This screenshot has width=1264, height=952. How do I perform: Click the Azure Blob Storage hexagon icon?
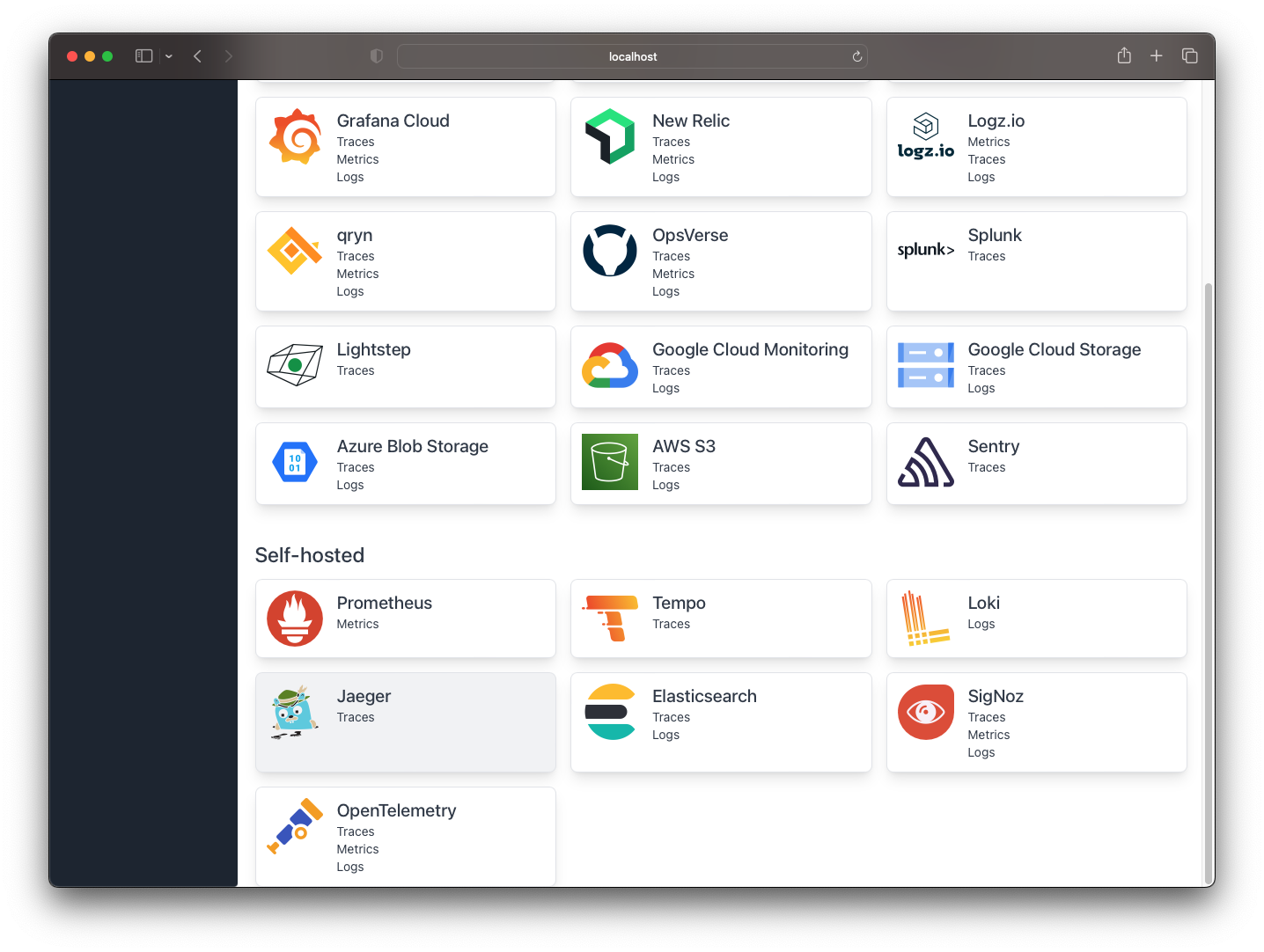(295, 462)
